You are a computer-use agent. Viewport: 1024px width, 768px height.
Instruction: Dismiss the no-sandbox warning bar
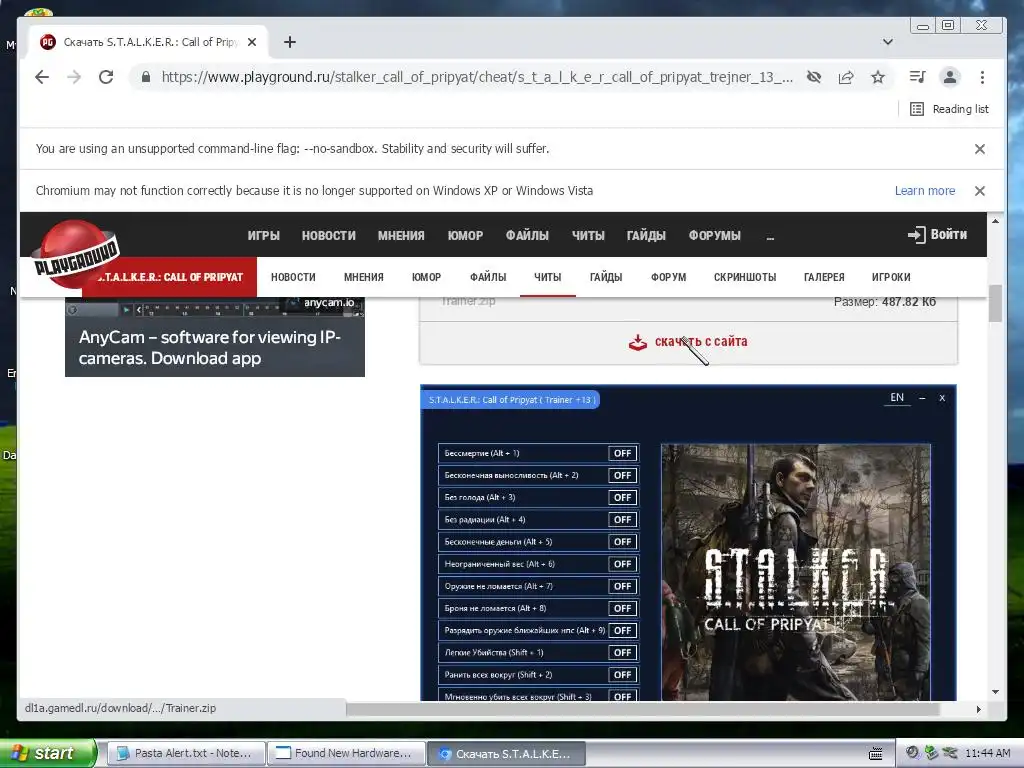(980, 149)
